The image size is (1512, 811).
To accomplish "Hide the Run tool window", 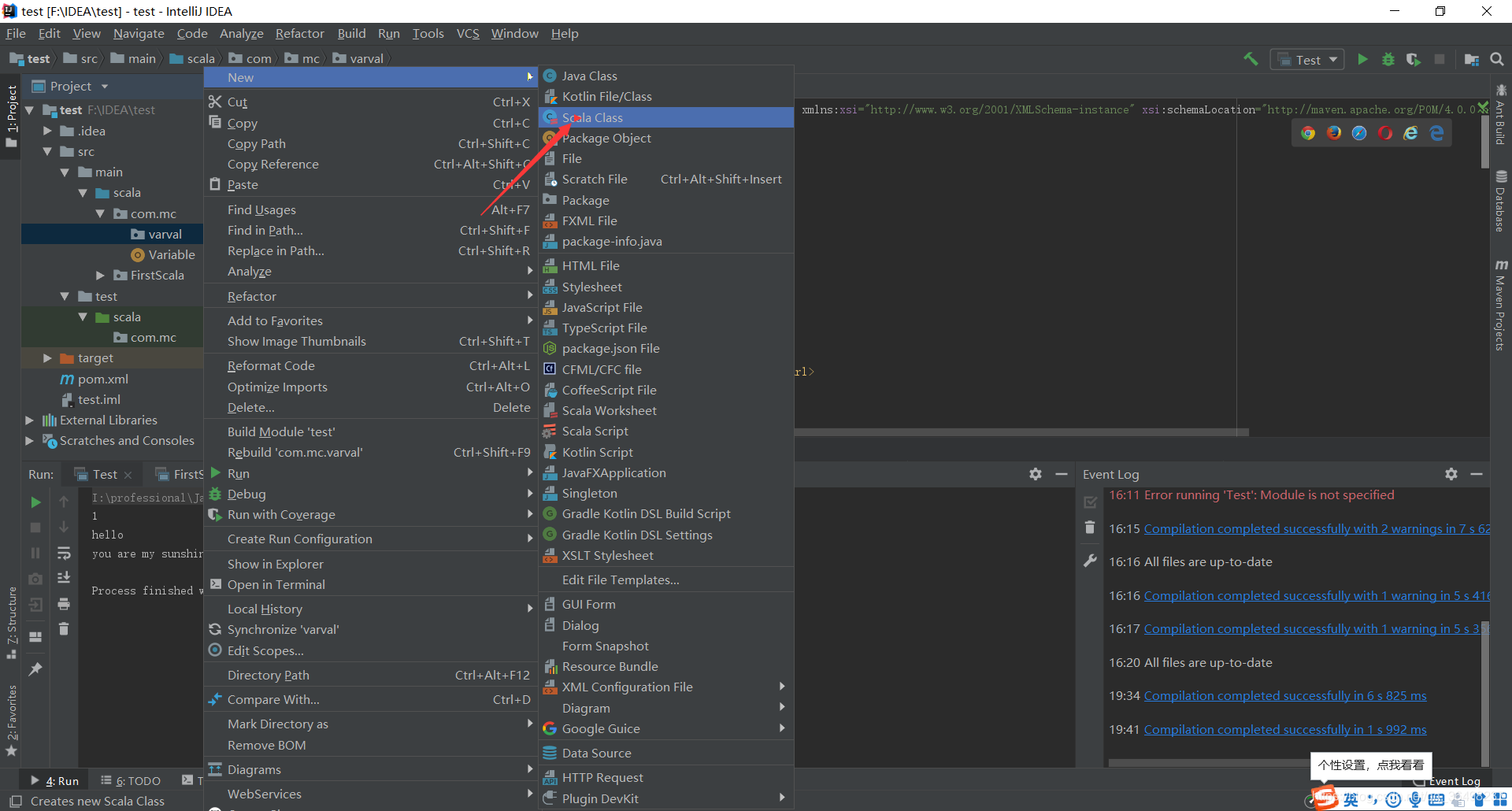I will point(1062,474).
